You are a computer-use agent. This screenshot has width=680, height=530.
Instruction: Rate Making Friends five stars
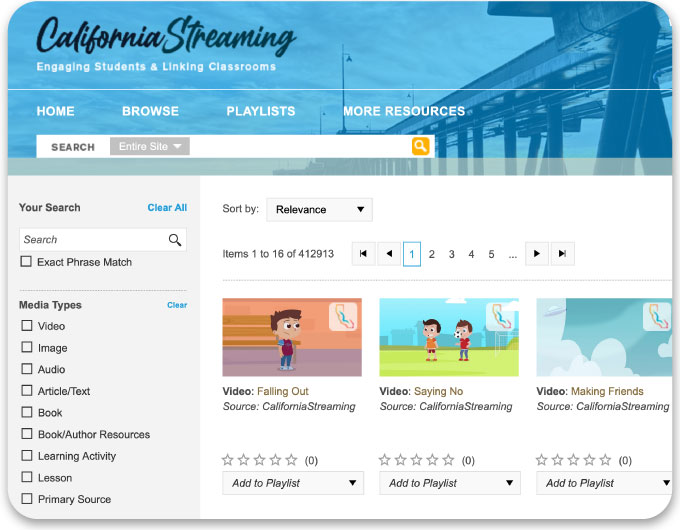point(605,460)
